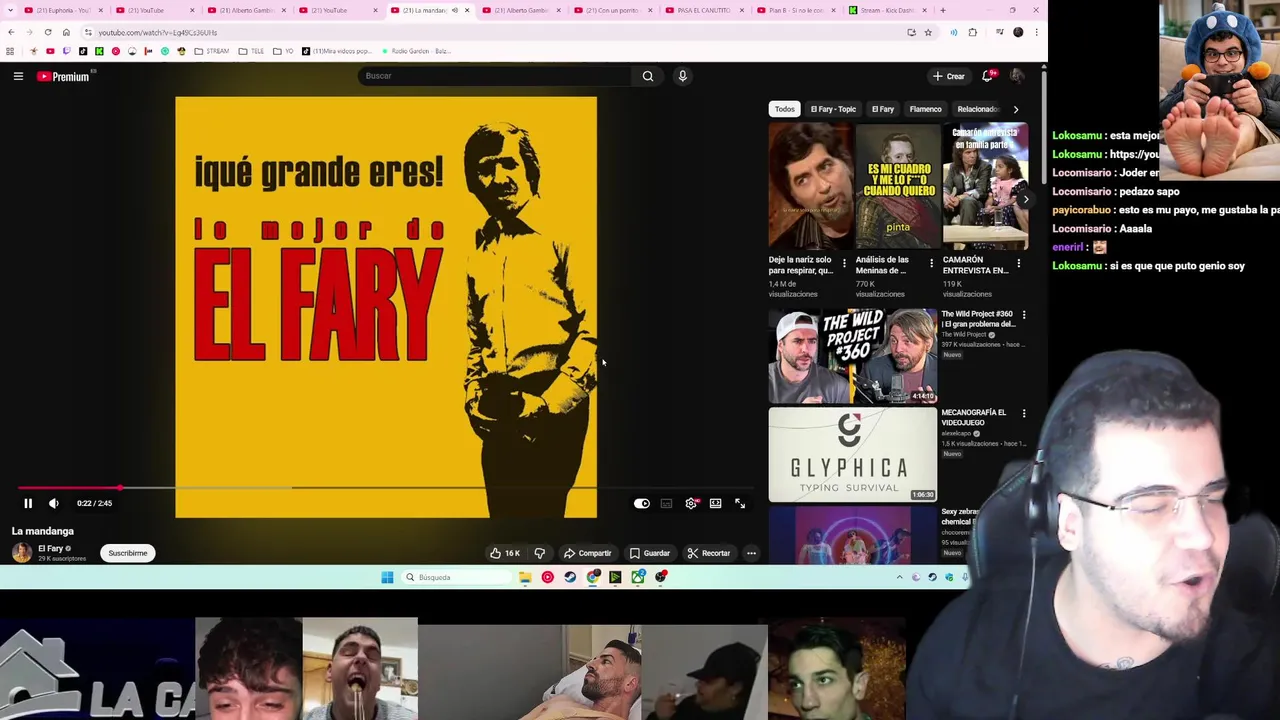This screenshot has width=1280, height=720.
Task: Open the YouTube hamburger guide menu
Action: click(18, 76)
